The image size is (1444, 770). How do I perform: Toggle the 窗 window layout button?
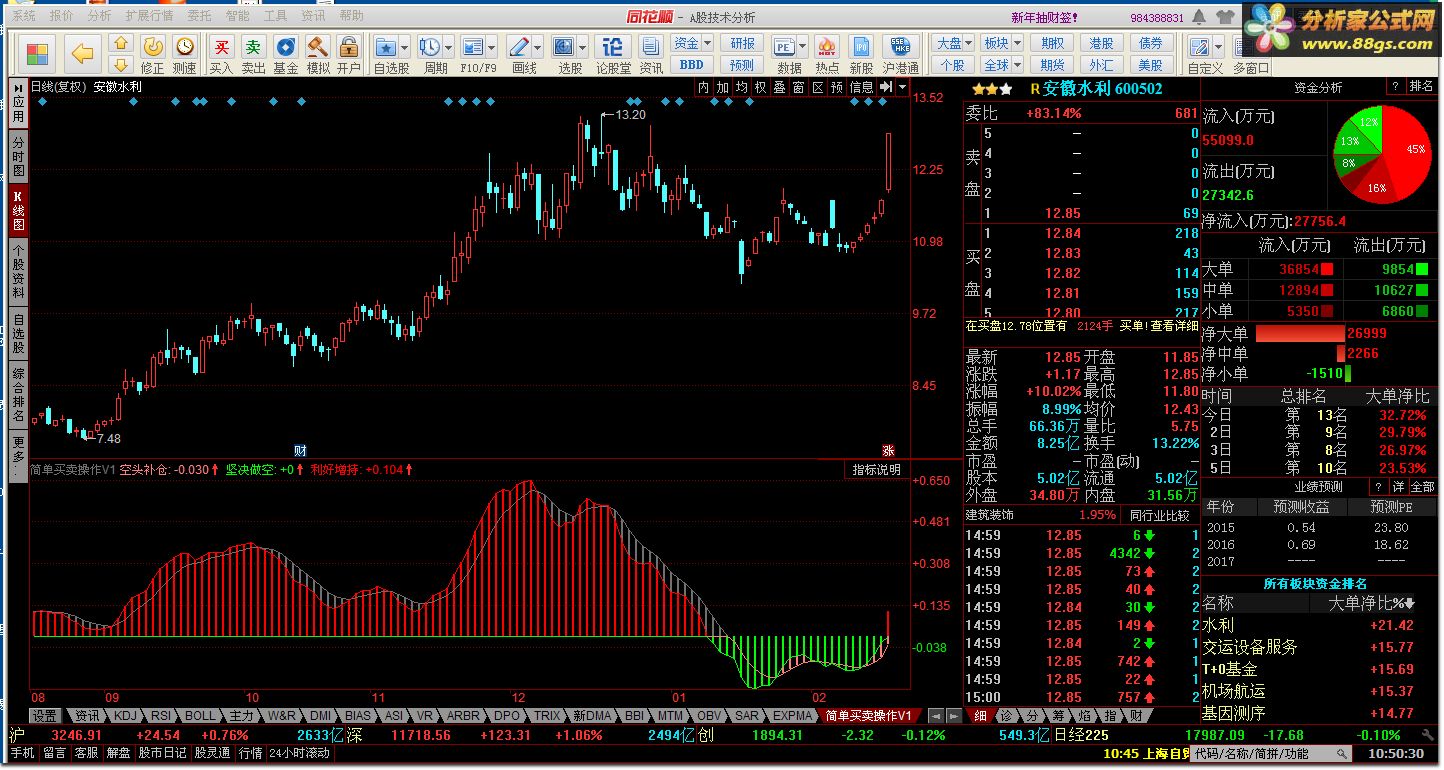[799, 88]
